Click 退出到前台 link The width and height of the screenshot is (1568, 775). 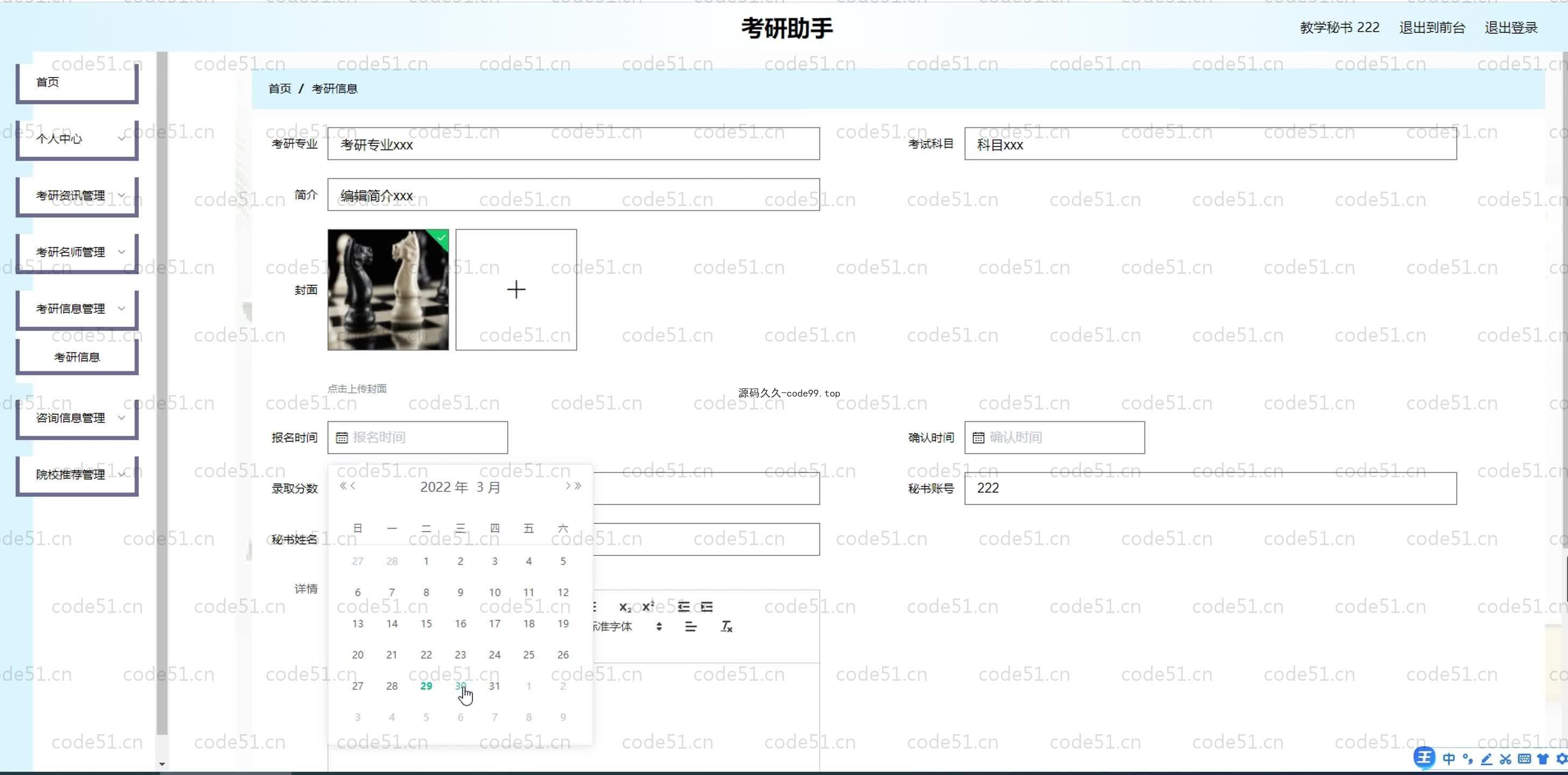1432,27
